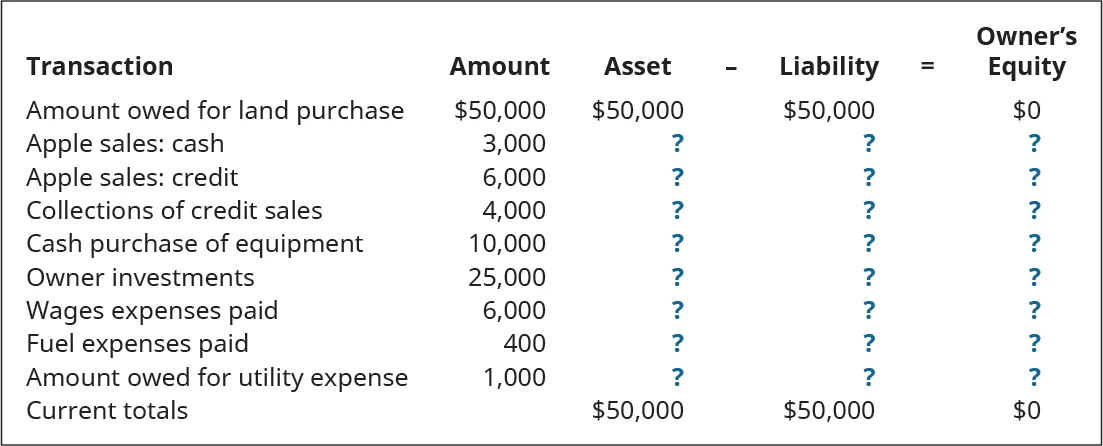Select the Liability column header
The height and width of the screenshot is (446, 1103).
(829, 67)
